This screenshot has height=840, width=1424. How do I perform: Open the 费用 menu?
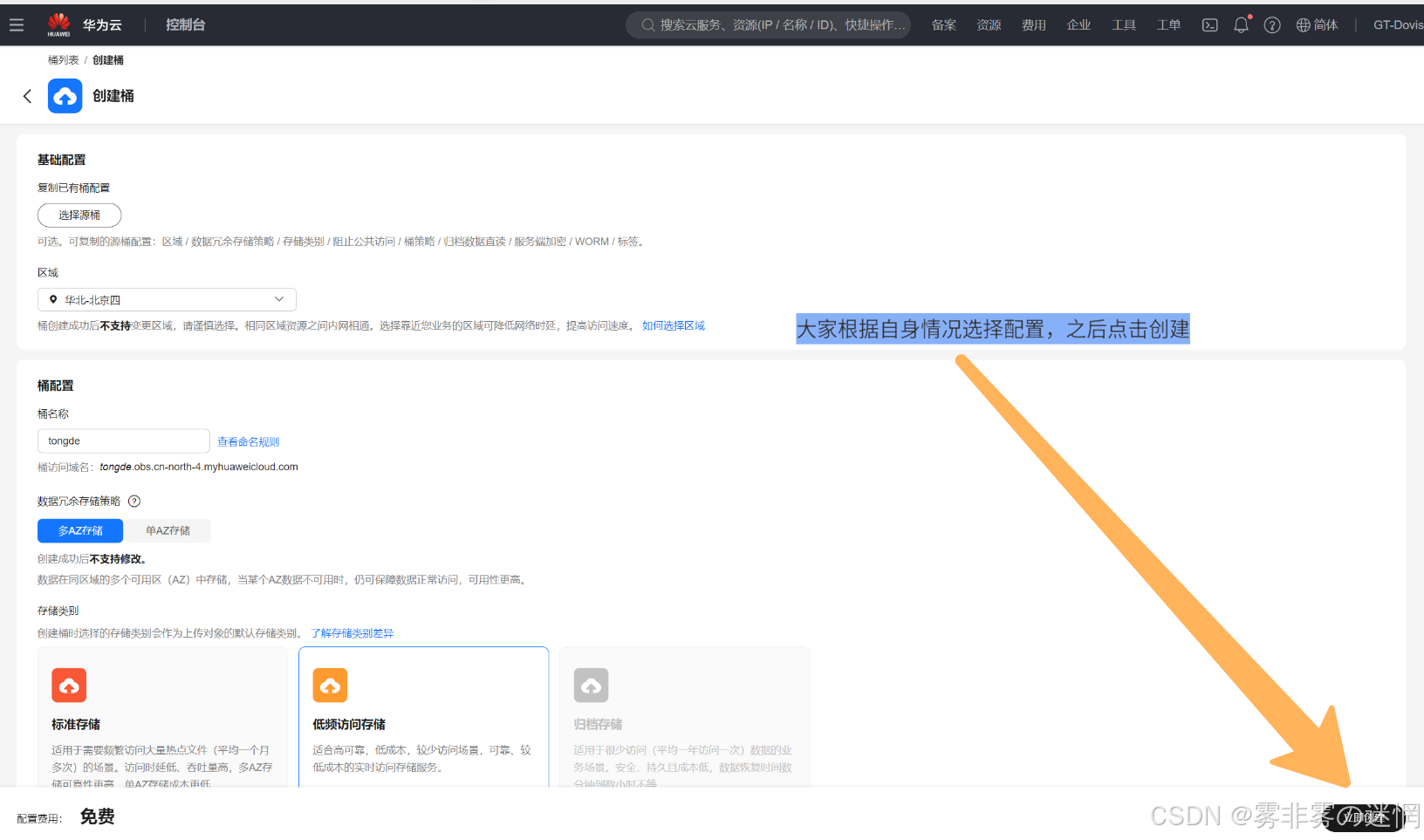click(1034, 25)
